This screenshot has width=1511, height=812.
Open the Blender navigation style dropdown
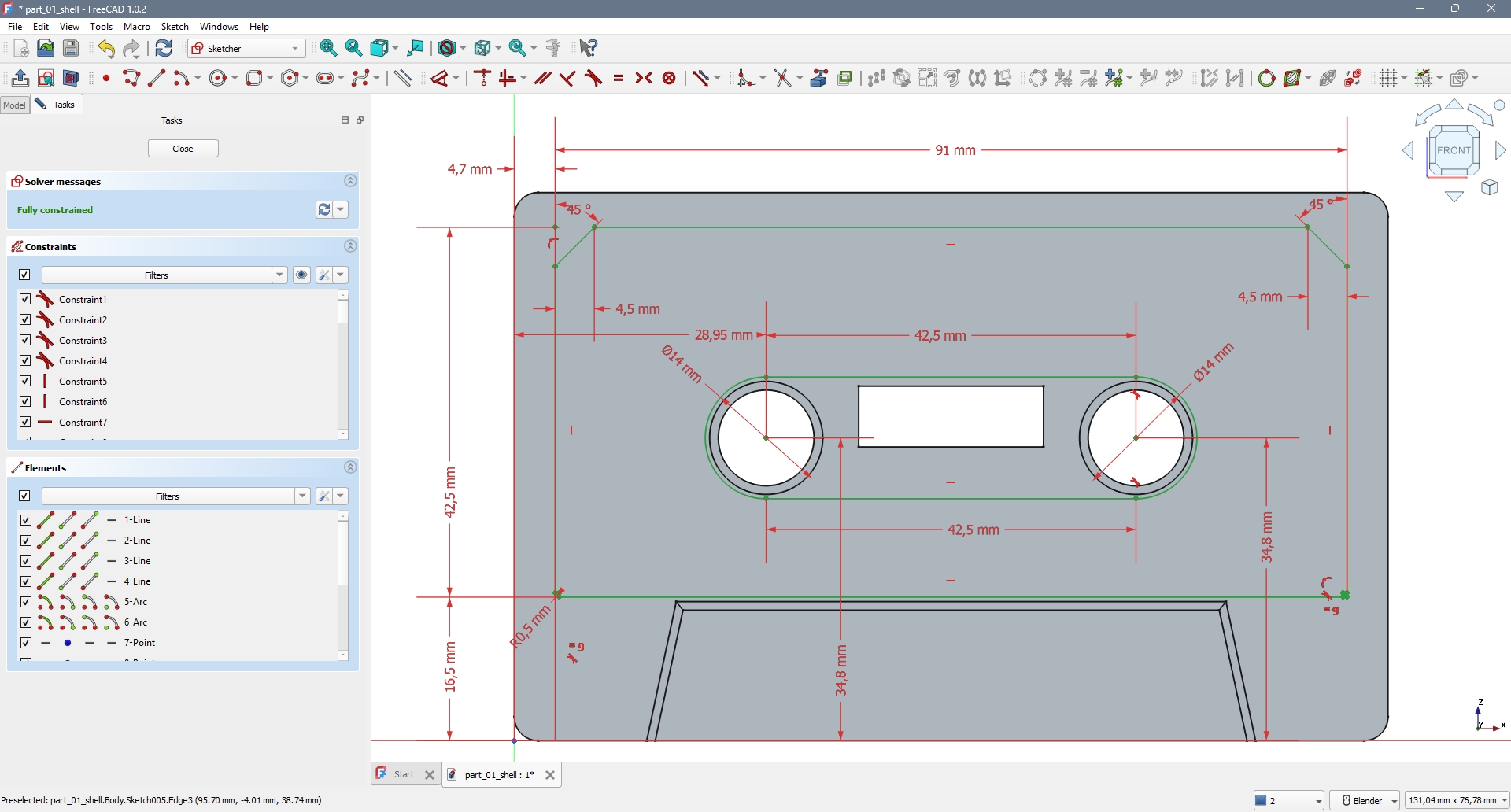pos(1365,800)
